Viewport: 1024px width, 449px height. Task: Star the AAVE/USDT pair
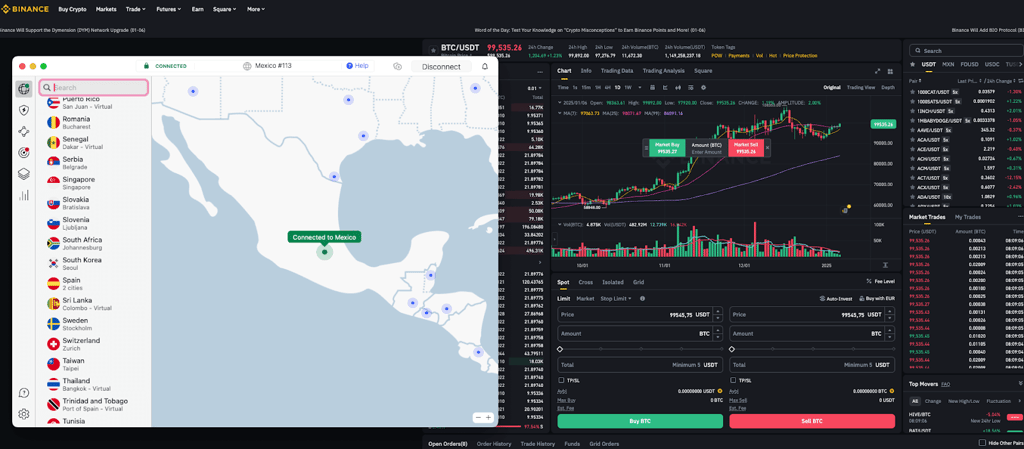pyautogui.click(x=912, y=130)
